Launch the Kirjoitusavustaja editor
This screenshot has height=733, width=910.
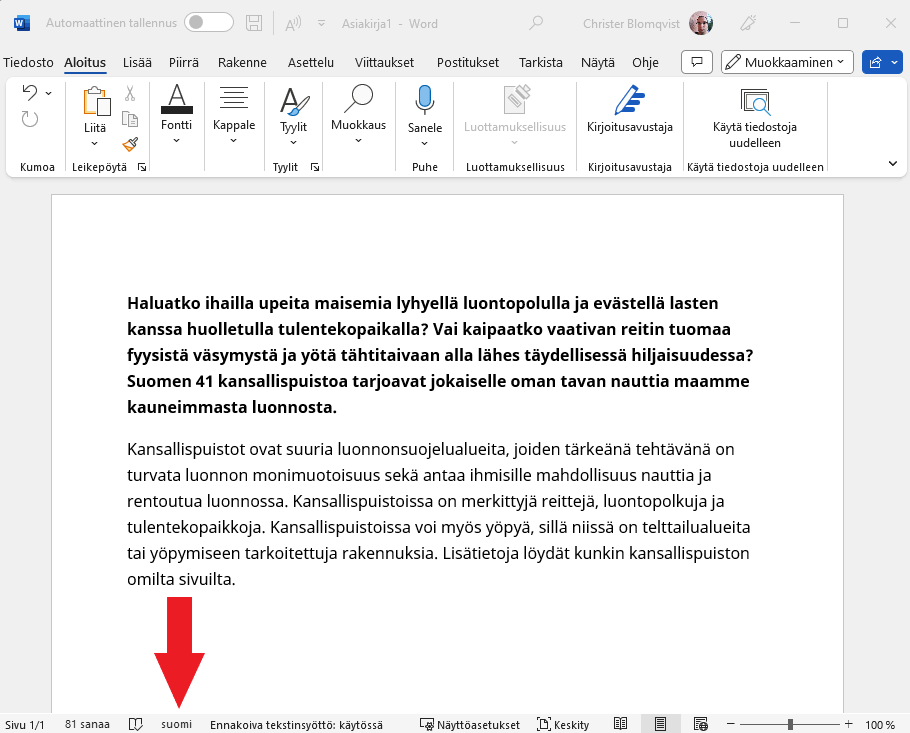tap(630, 109)
